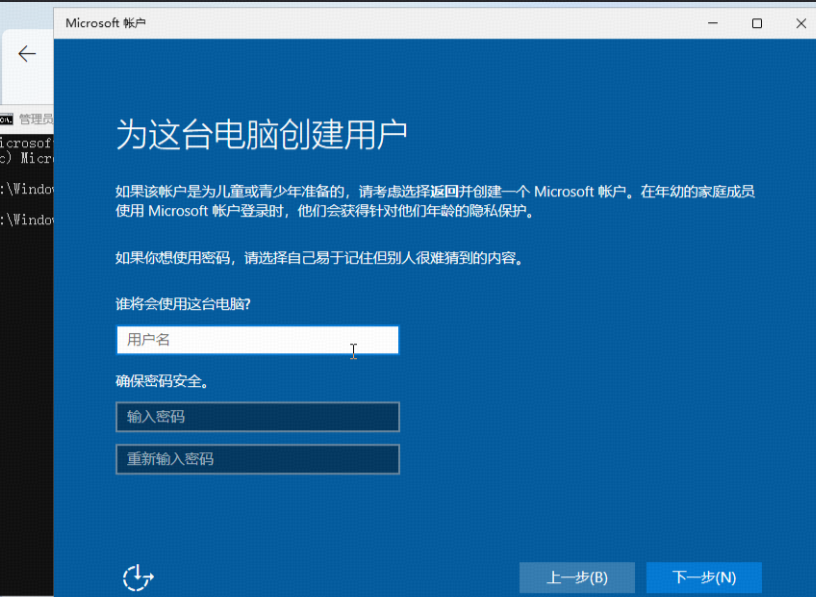Click the password hint sentence 如果你想使用密码

click(x=319, y=258)
